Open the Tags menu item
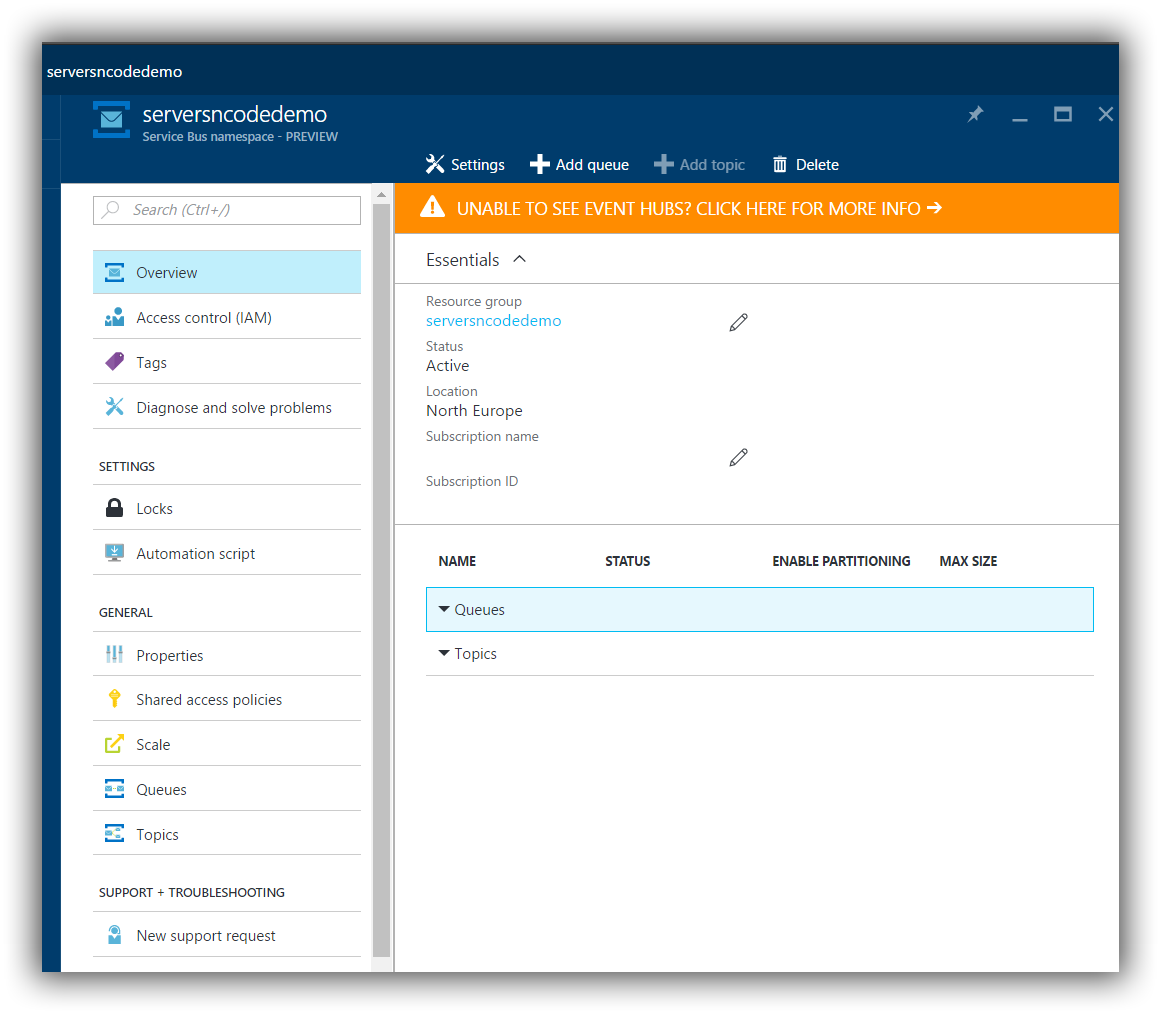The image size is (1161, 1014). click(227, 362)
